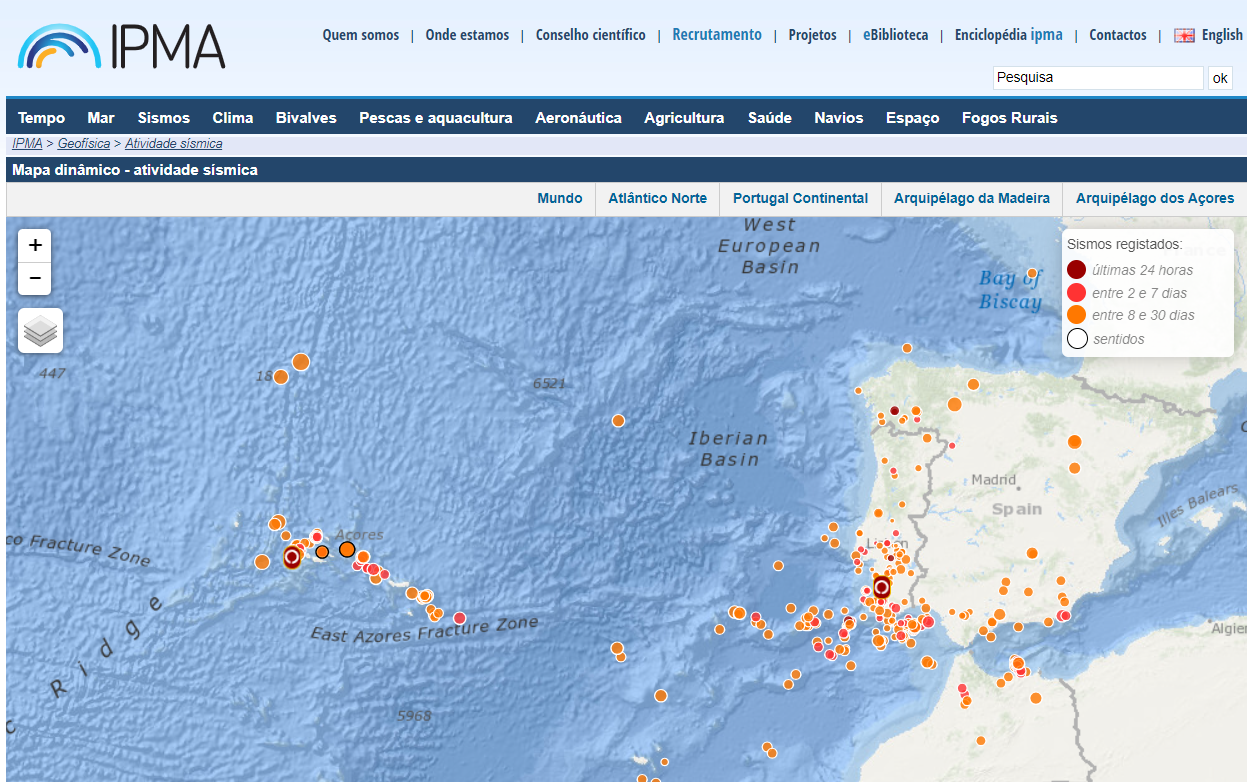Zoom out on the seismic map

click(x=35, y=278)
